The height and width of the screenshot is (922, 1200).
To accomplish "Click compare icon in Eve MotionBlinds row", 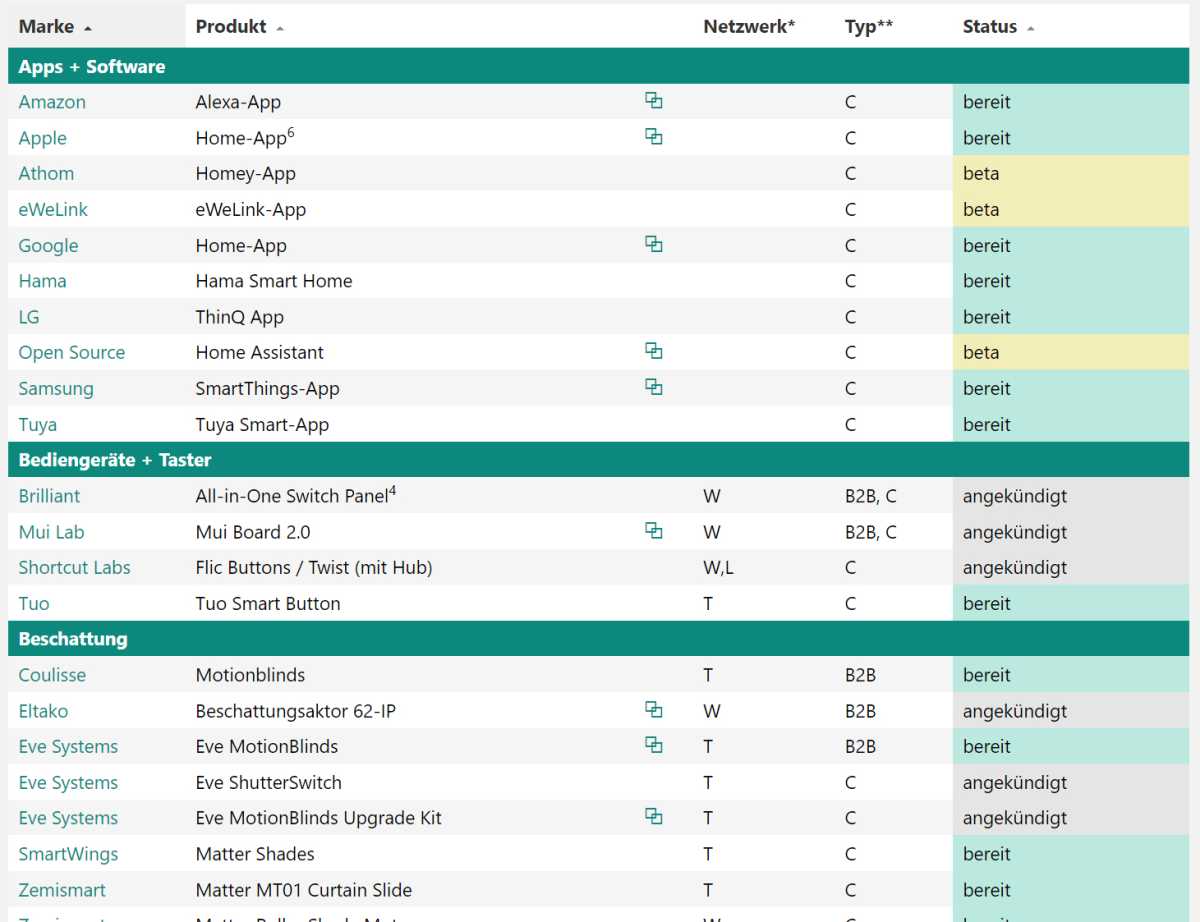I will click(654, 745).
